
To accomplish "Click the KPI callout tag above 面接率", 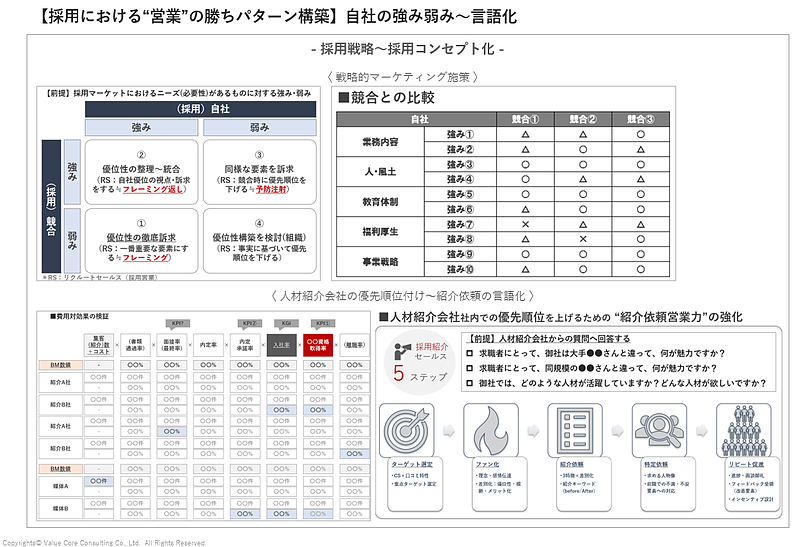I will (178, 324).
